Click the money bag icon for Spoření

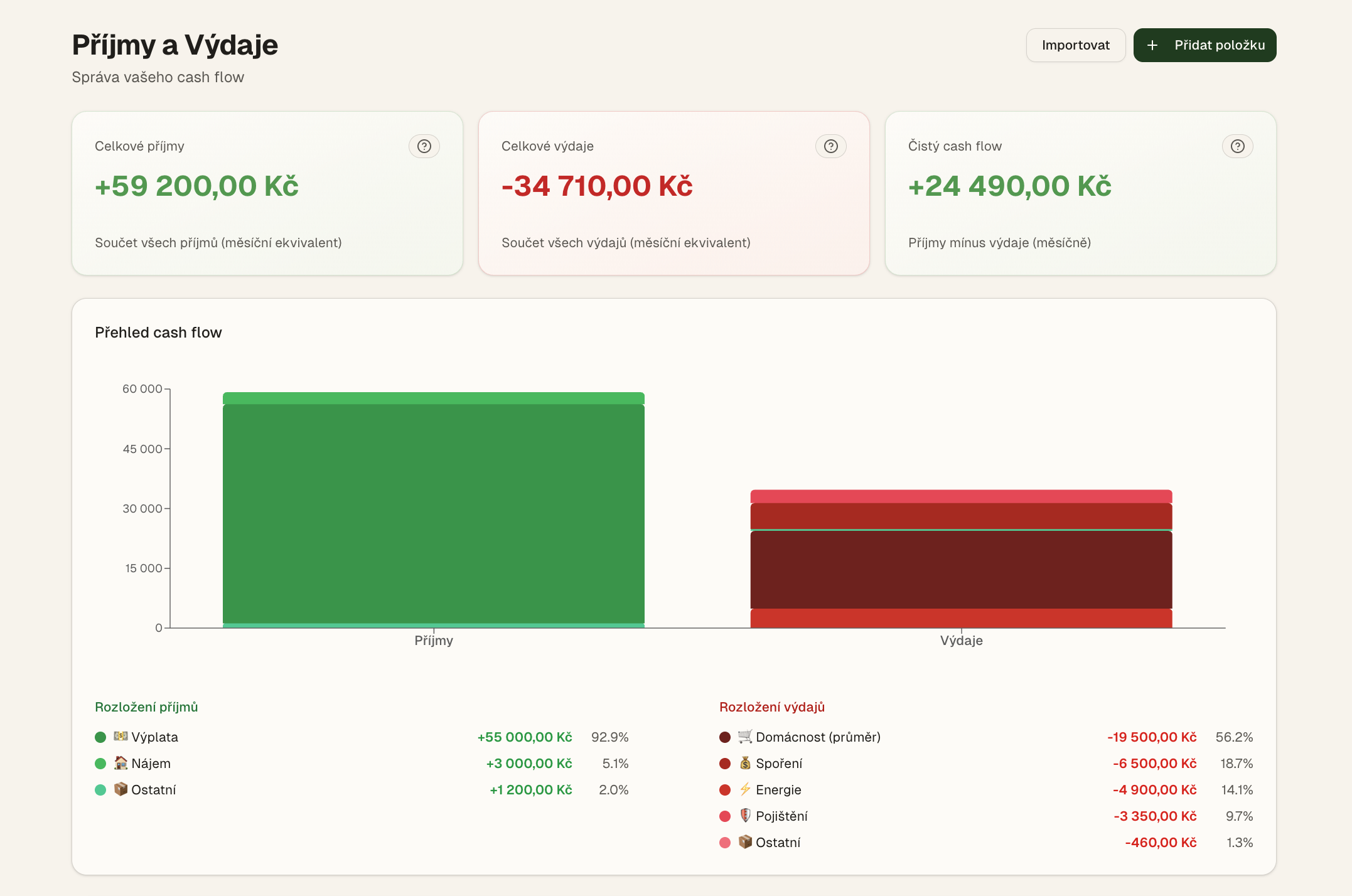click(x=745, y=763)
